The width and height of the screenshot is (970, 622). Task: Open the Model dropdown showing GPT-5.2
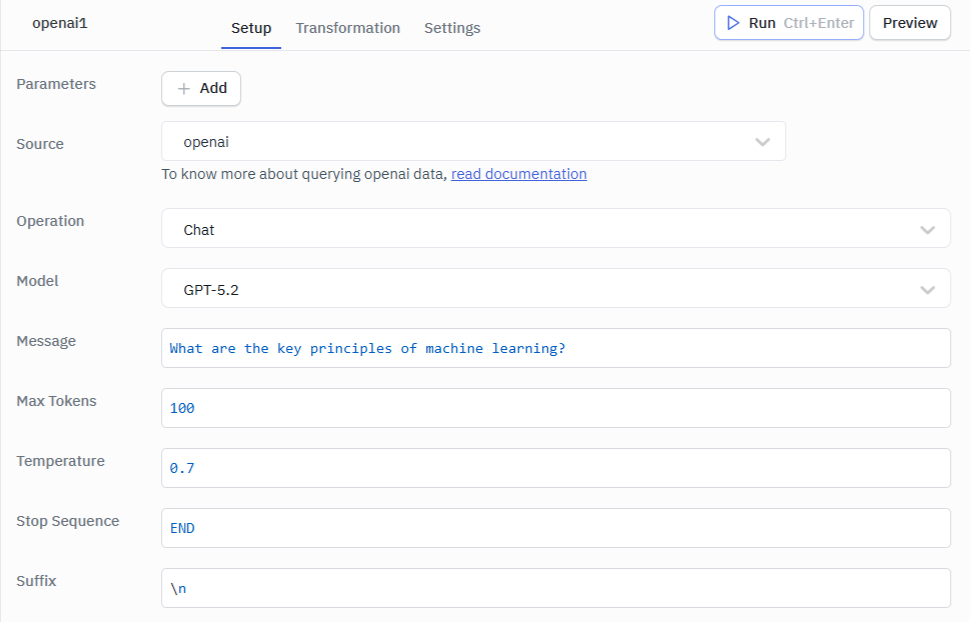(x=556, y=289)
